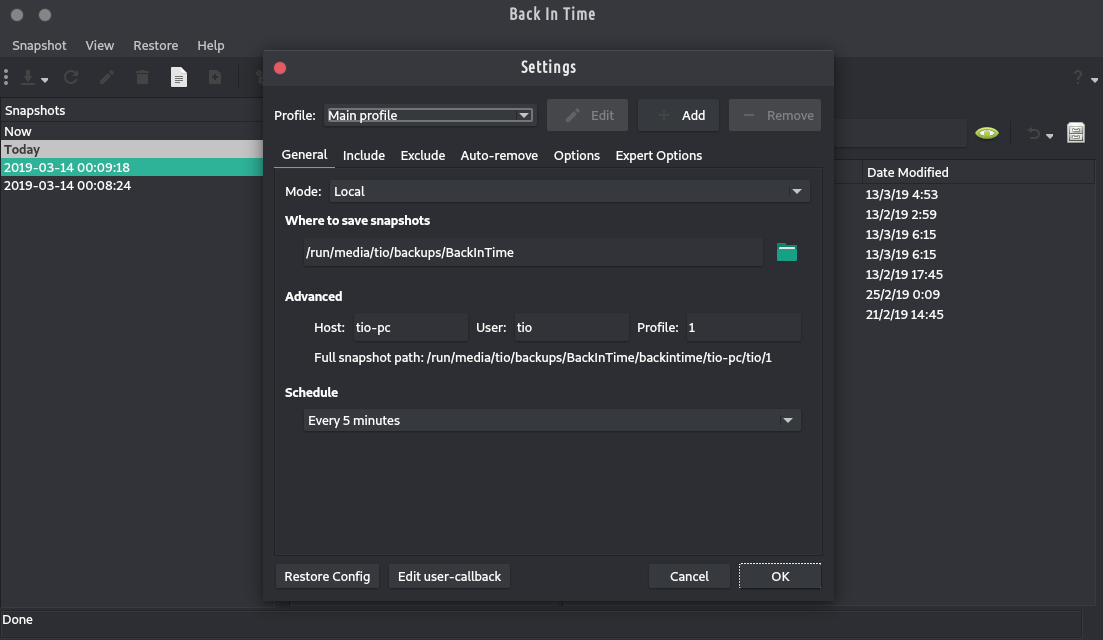
Task: Toggle show hidden files eye icon
Action: [987, 133]
